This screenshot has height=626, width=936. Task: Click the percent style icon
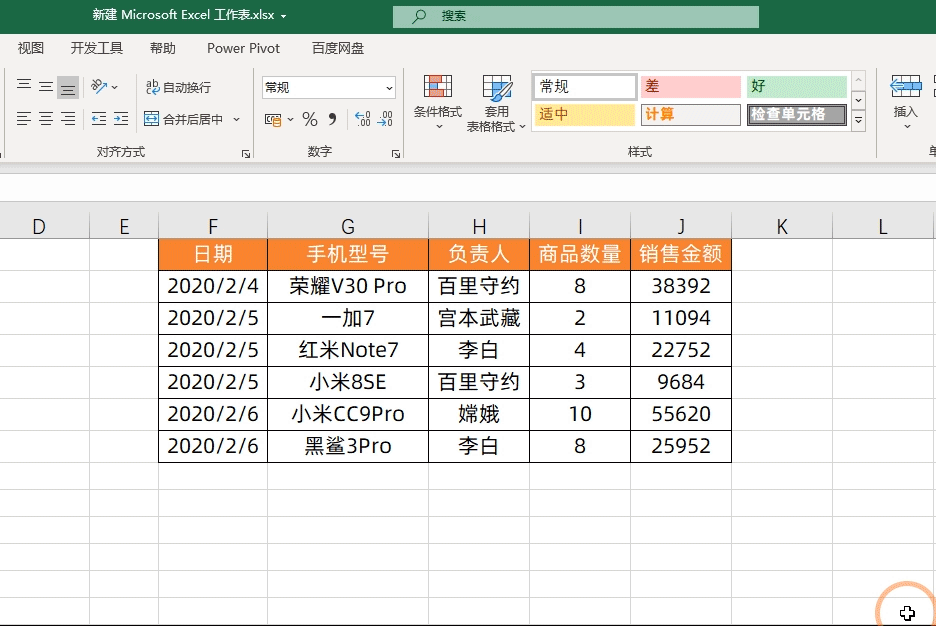pyautogui.click(x=310, y=119)
